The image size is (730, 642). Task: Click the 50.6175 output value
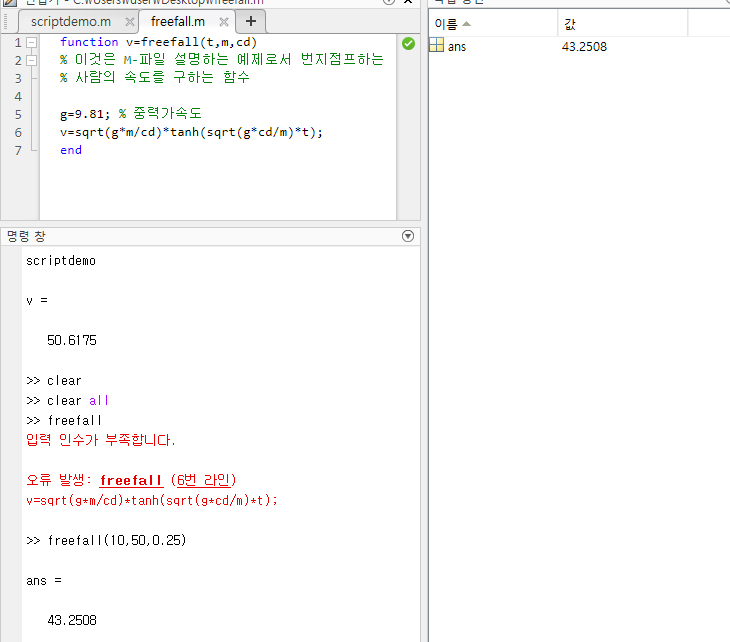72,340
